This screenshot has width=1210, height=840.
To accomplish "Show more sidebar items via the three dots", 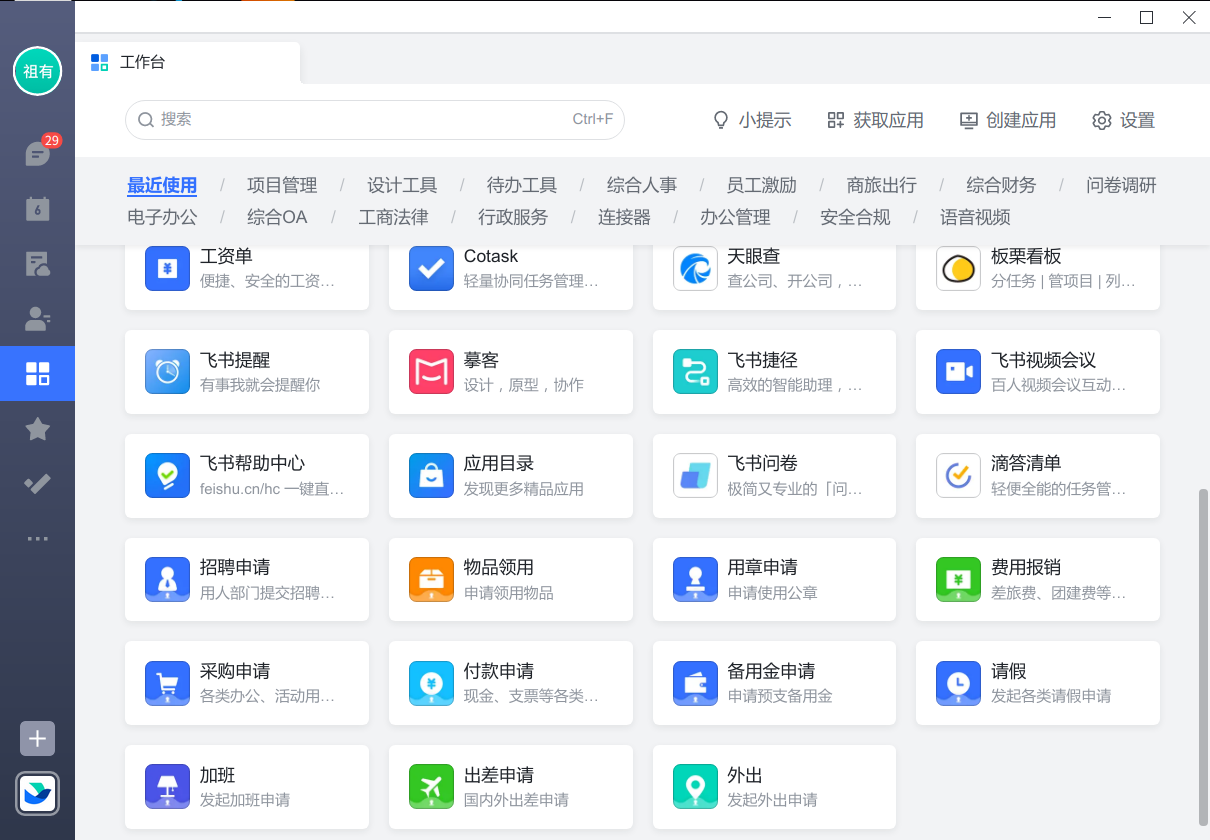I will [x=37, y=539].
